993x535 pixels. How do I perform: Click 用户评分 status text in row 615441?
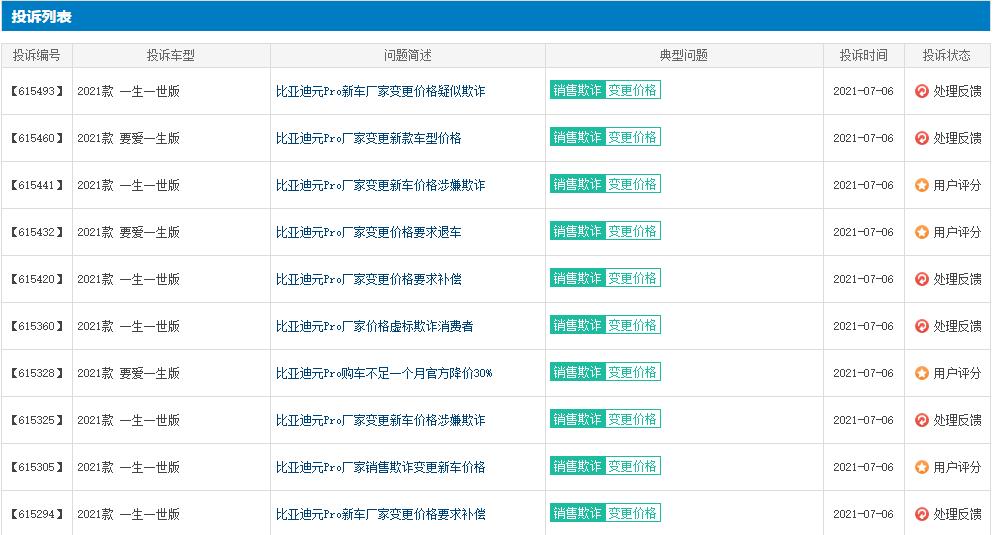958,186
